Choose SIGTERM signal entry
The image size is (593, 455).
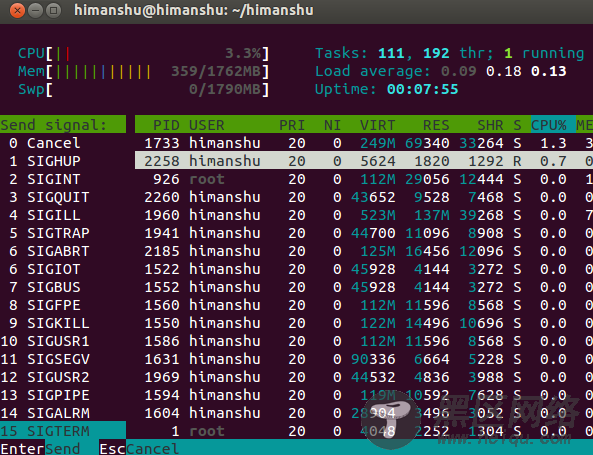tap(63, 431)
